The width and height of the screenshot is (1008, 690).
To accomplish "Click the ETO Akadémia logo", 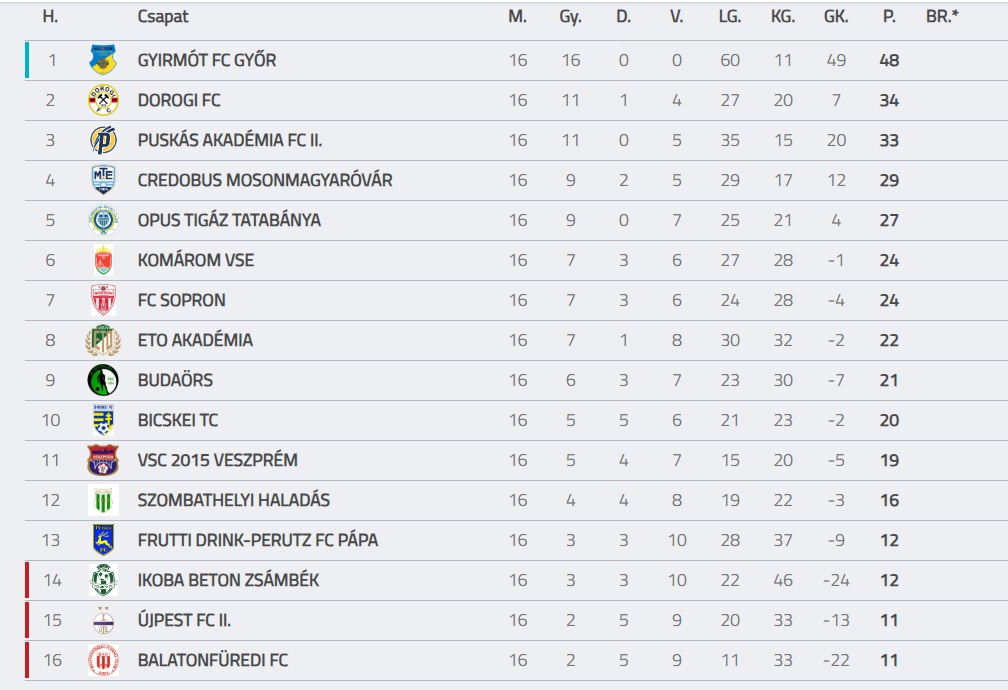I will coord(103,340).
